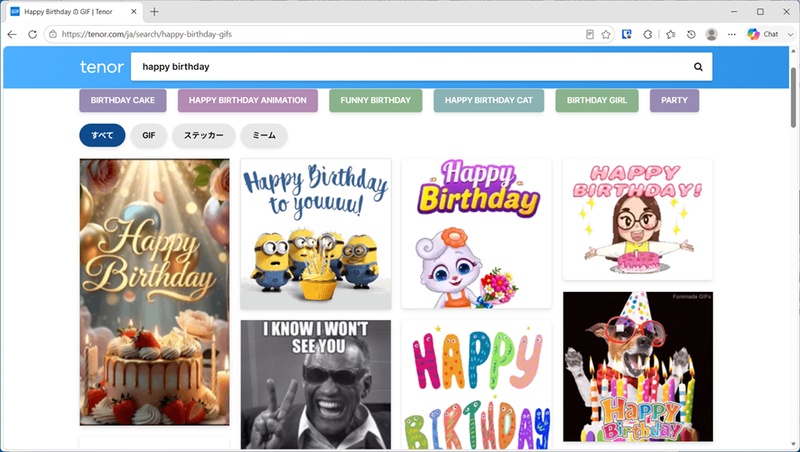Open the colorful letters HAPPY BIRTHDAY GIF
Screen dimensions: 800x452
pyautogui.click(x=477, y=385)
